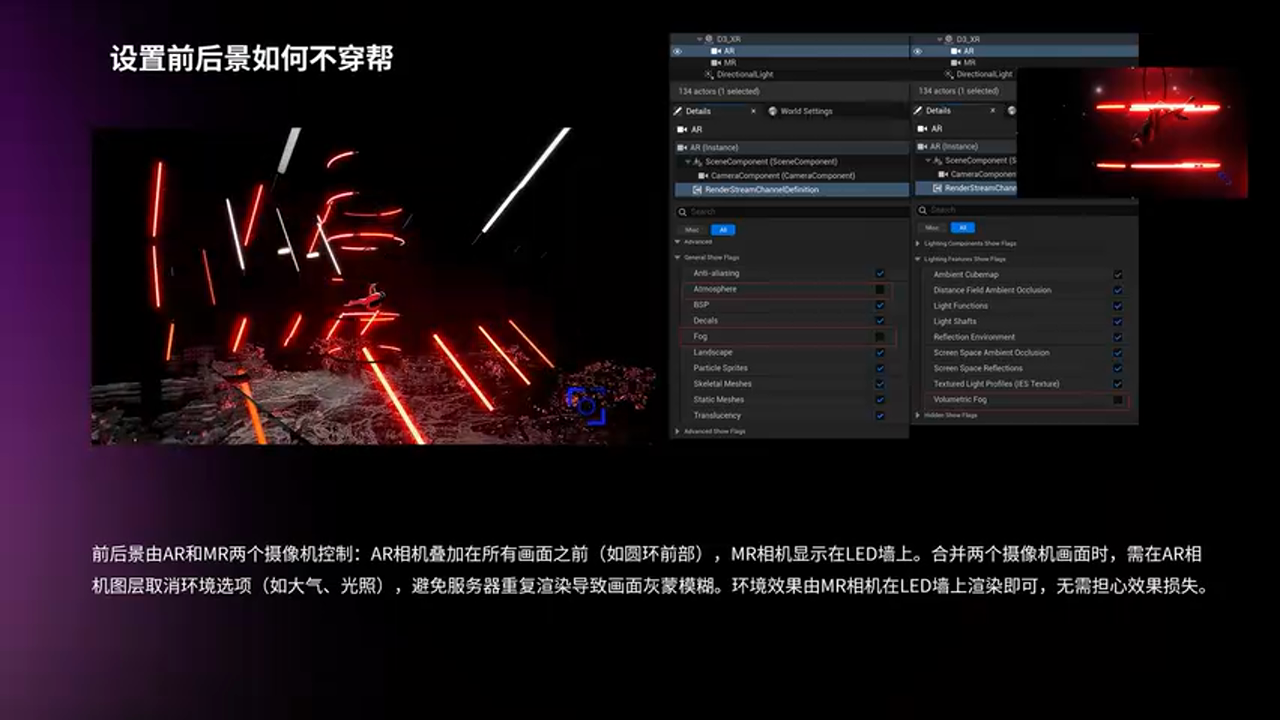Collapse the General Show Flags section

click(677, 257)
